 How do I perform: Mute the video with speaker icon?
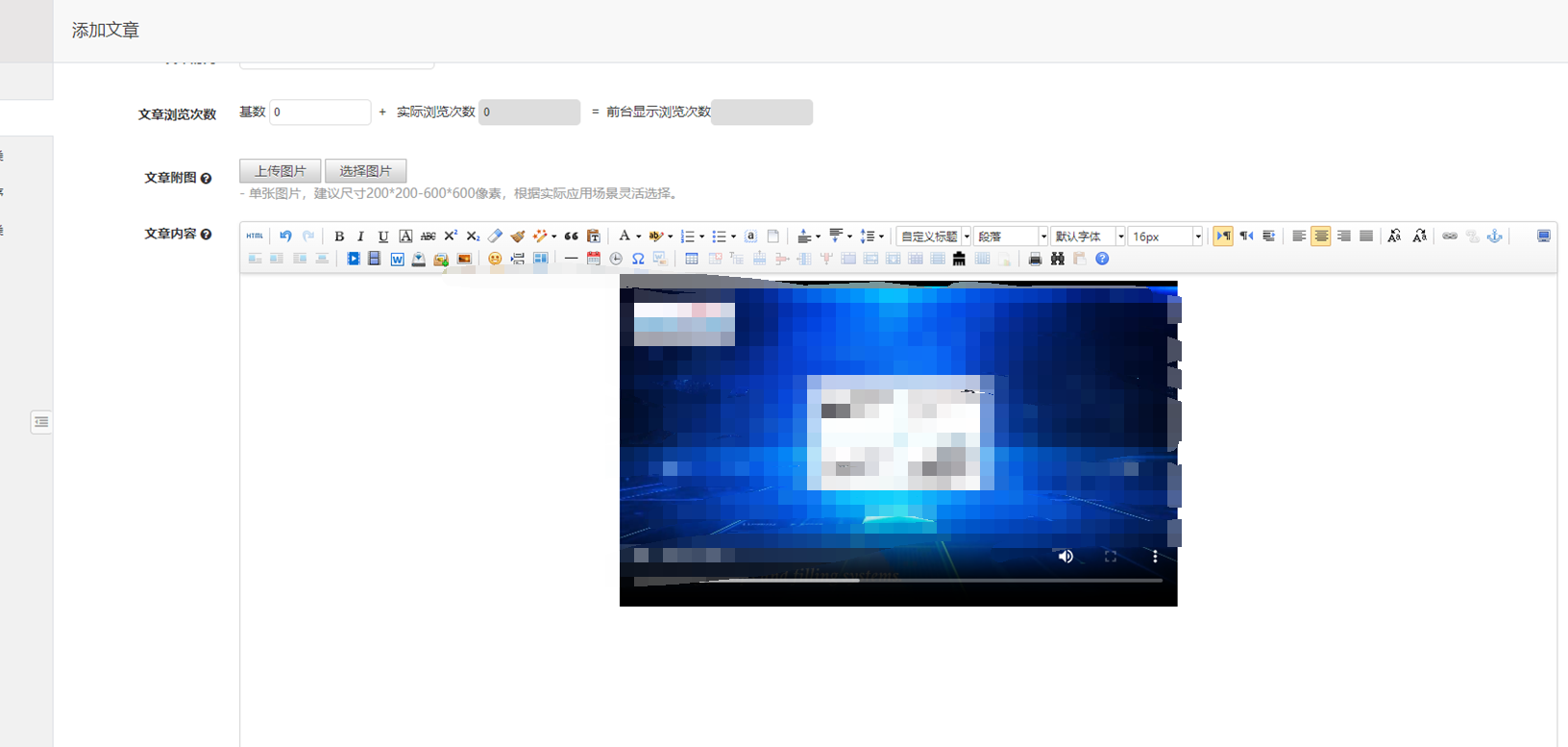point(1066,557)
